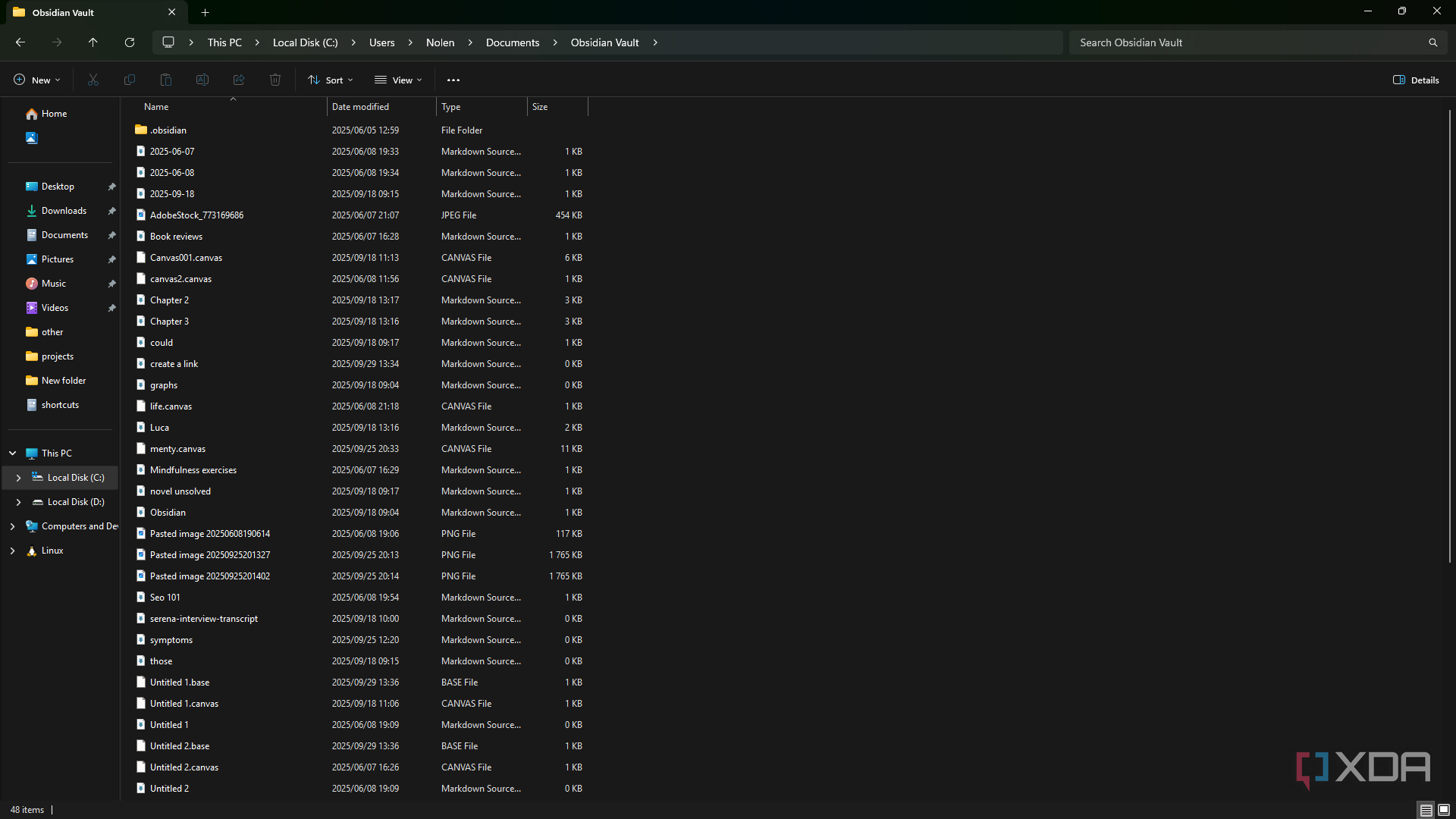This screenshot has width=1456, height=819.
Task: Navigate to Local Disk (C:) breadcrumb
Action: [305, 42]
